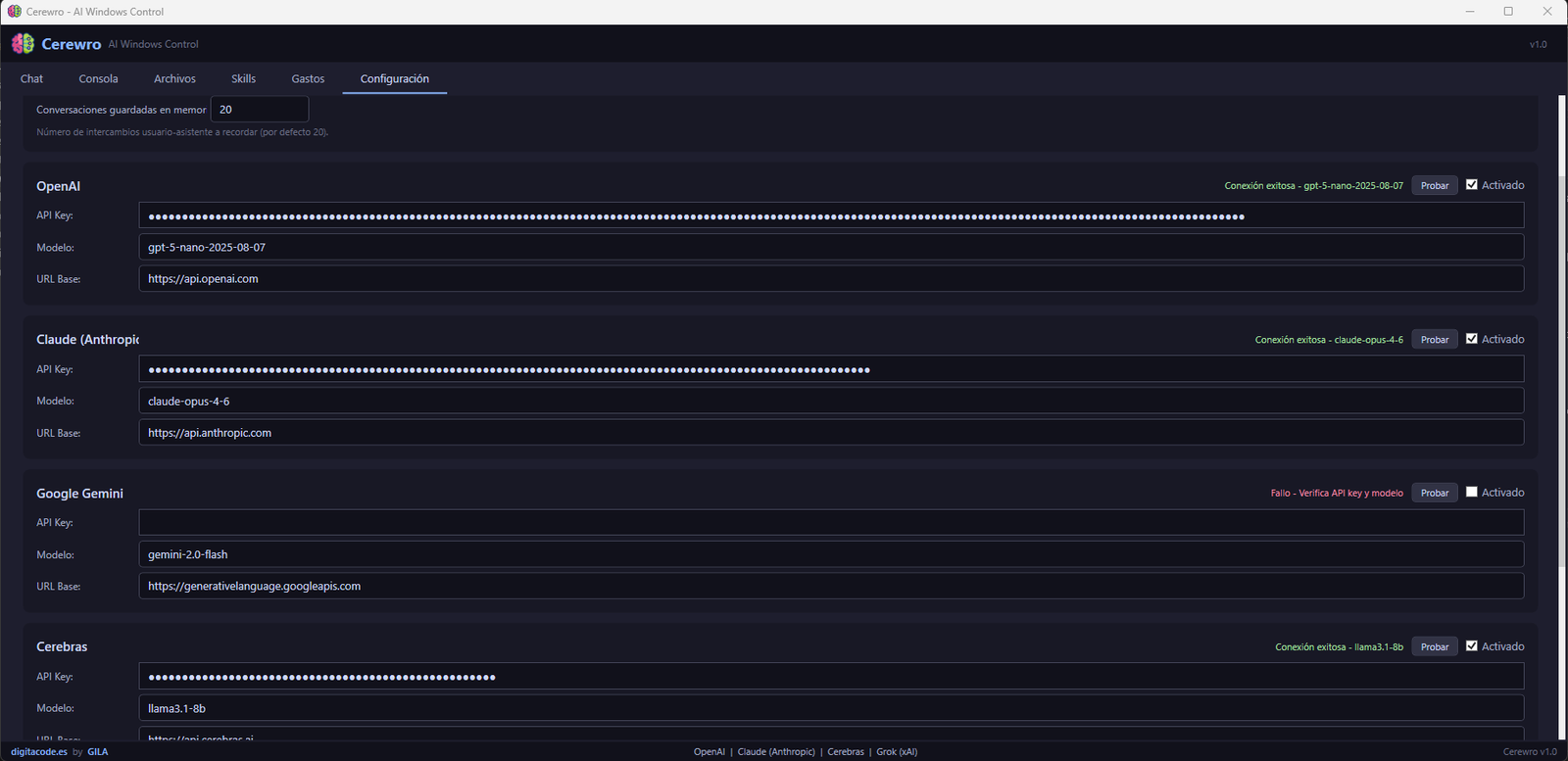Toggle the Cerebras Activado checkbox
The height and width of the screenshot is (761, 1568).
[x=1471, y=646]
